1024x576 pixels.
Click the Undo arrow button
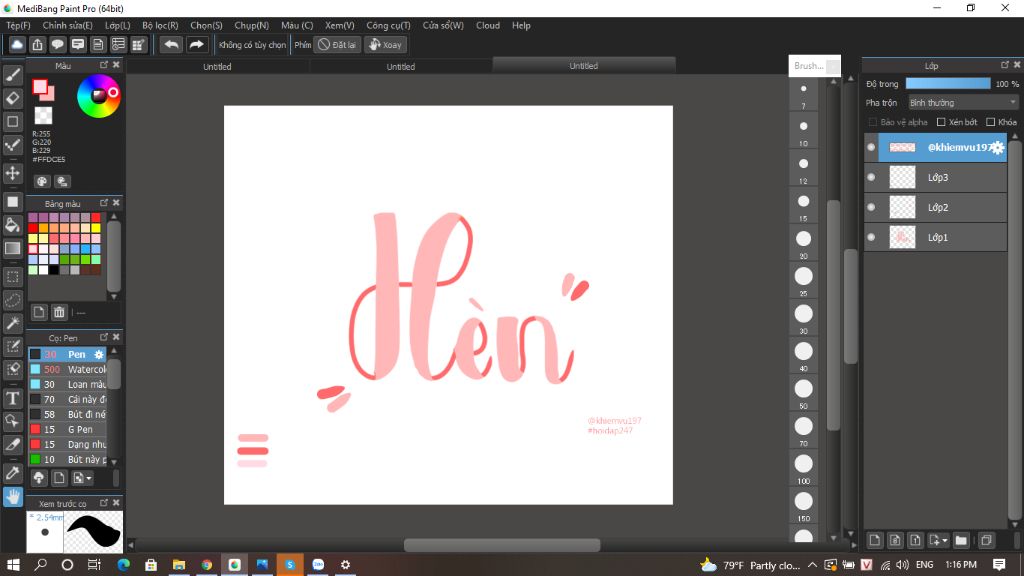coord(171,44)
